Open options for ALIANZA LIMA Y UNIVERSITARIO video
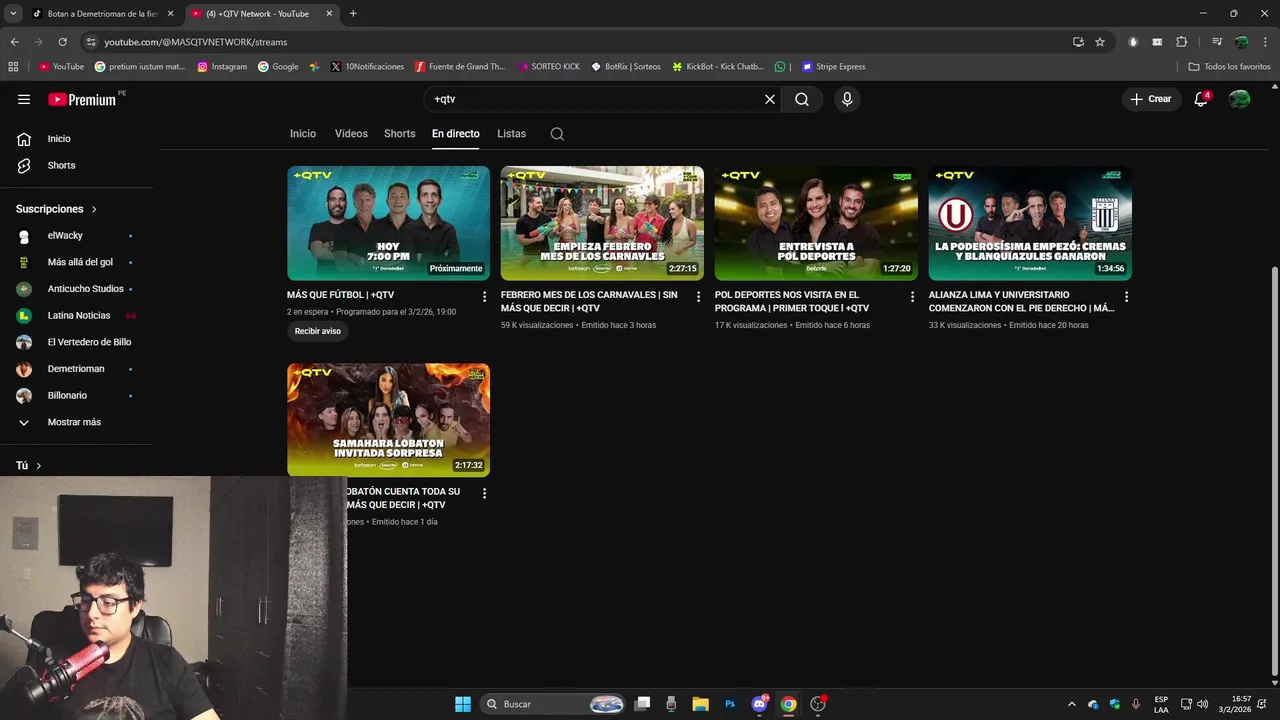1280x720 pixels. pos(1126,297)
